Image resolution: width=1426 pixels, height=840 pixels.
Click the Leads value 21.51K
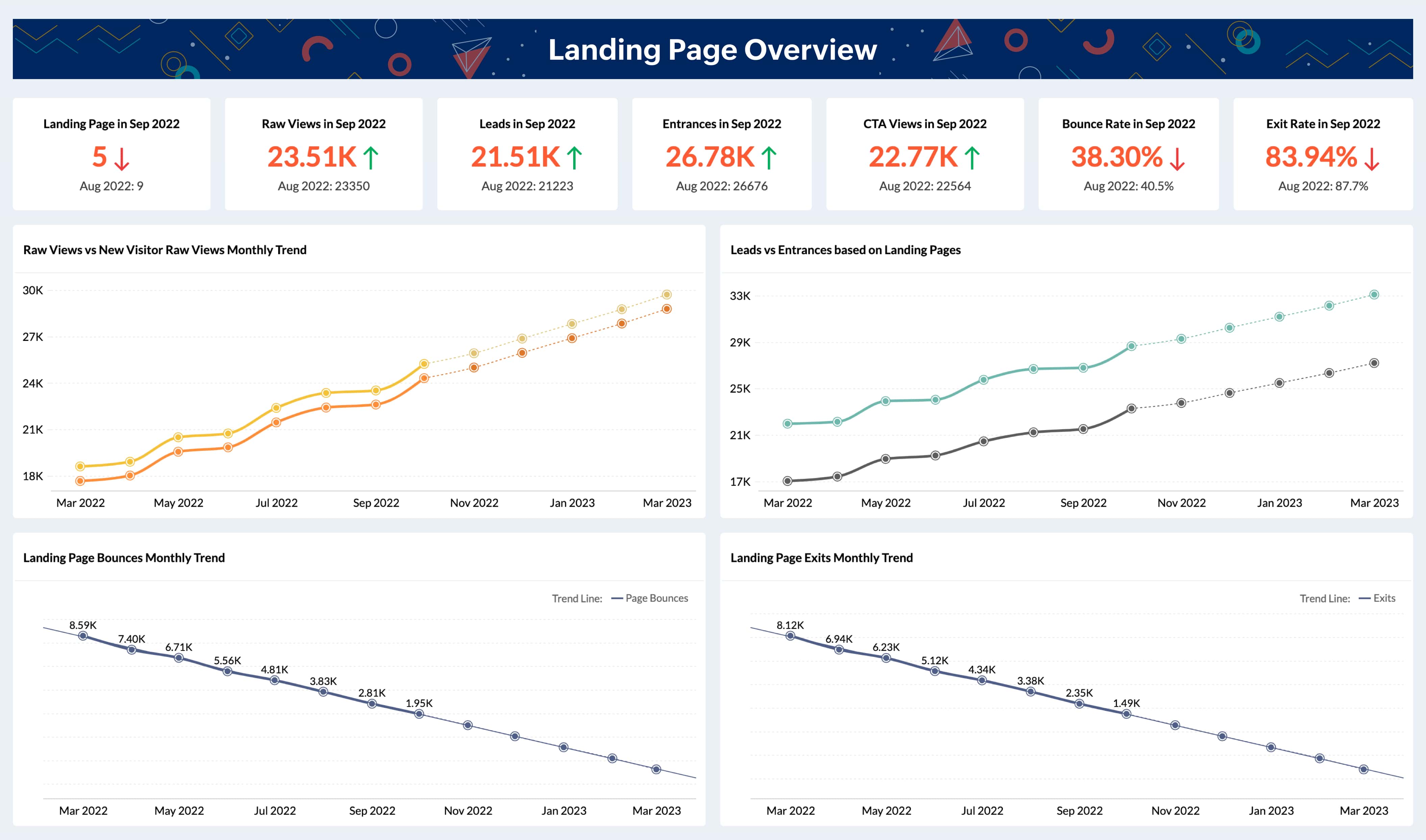click(515, 157)
